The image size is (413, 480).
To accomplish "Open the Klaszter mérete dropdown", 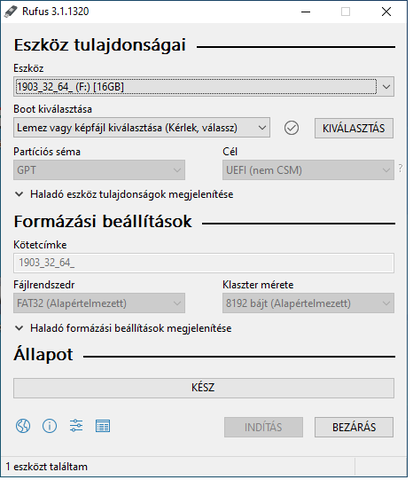I will pyautogui.click(x=308, y=303).
